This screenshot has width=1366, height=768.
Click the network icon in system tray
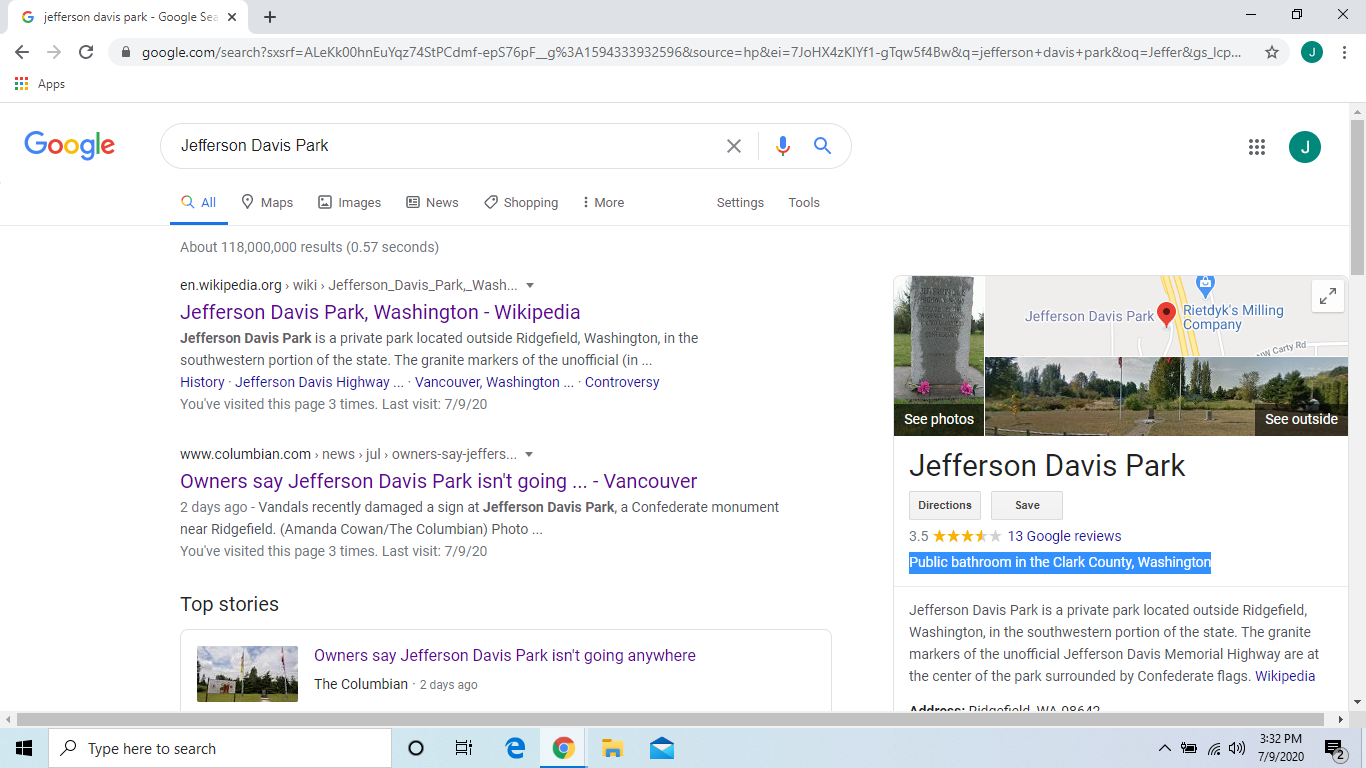[1214, 748]
